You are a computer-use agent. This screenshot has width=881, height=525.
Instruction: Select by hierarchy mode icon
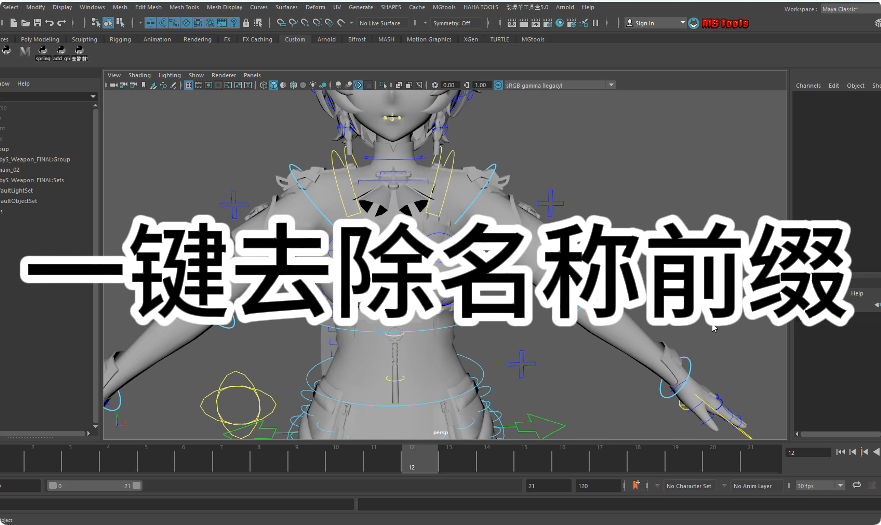96,23
